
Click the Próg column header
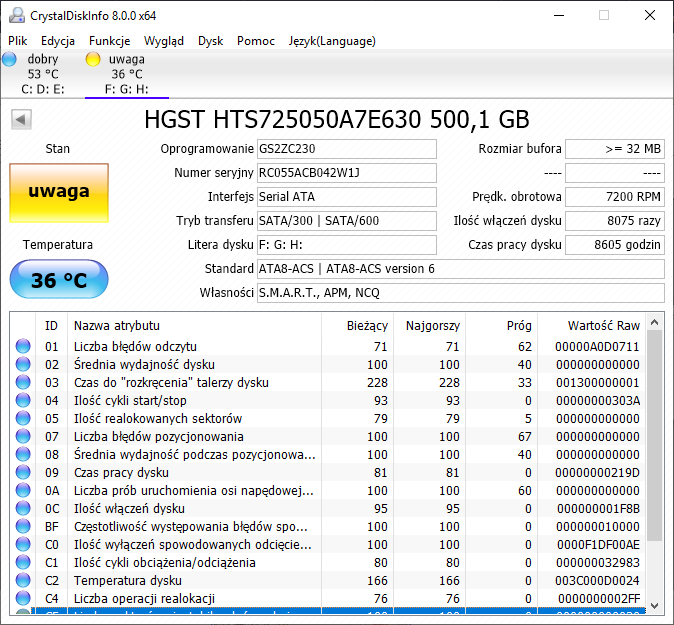pos(501,325)
